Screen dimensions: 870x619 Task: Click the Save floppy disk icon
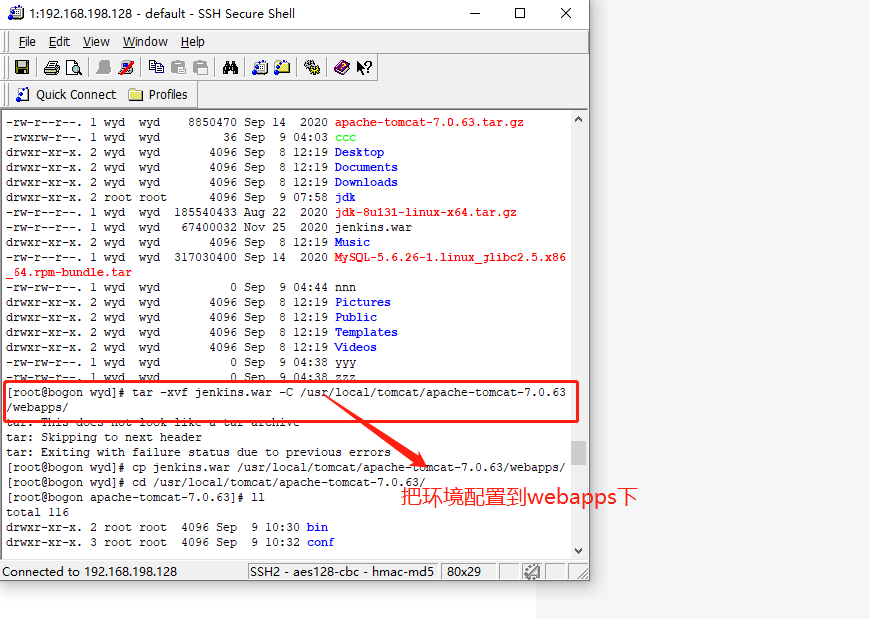coord(22,68)
